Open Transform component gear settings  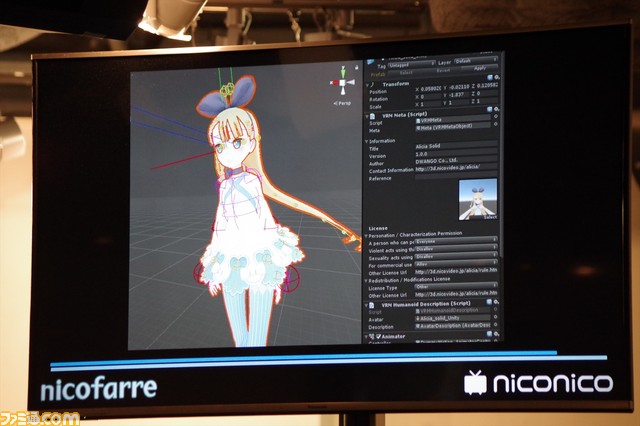tap(497, 77)
